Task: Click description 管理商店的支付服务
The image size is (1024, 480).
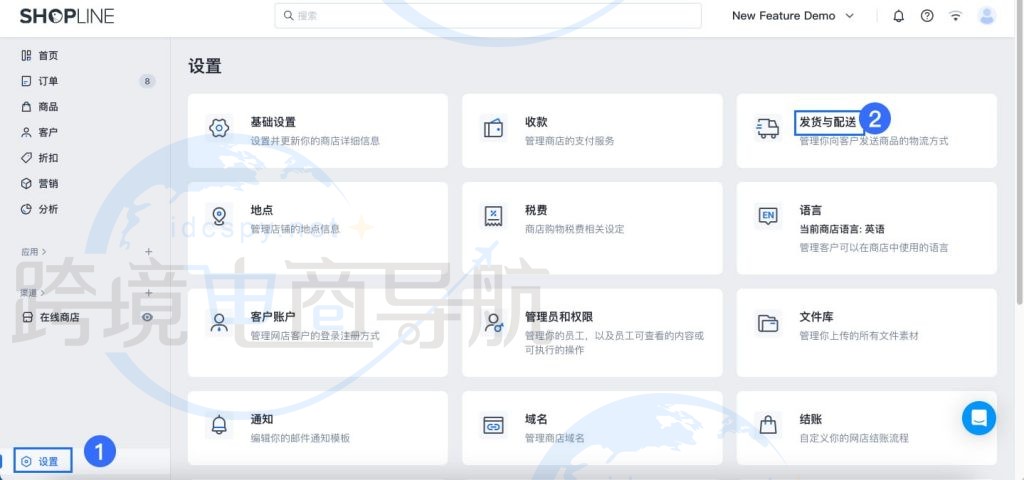Action: click(569, 140)
